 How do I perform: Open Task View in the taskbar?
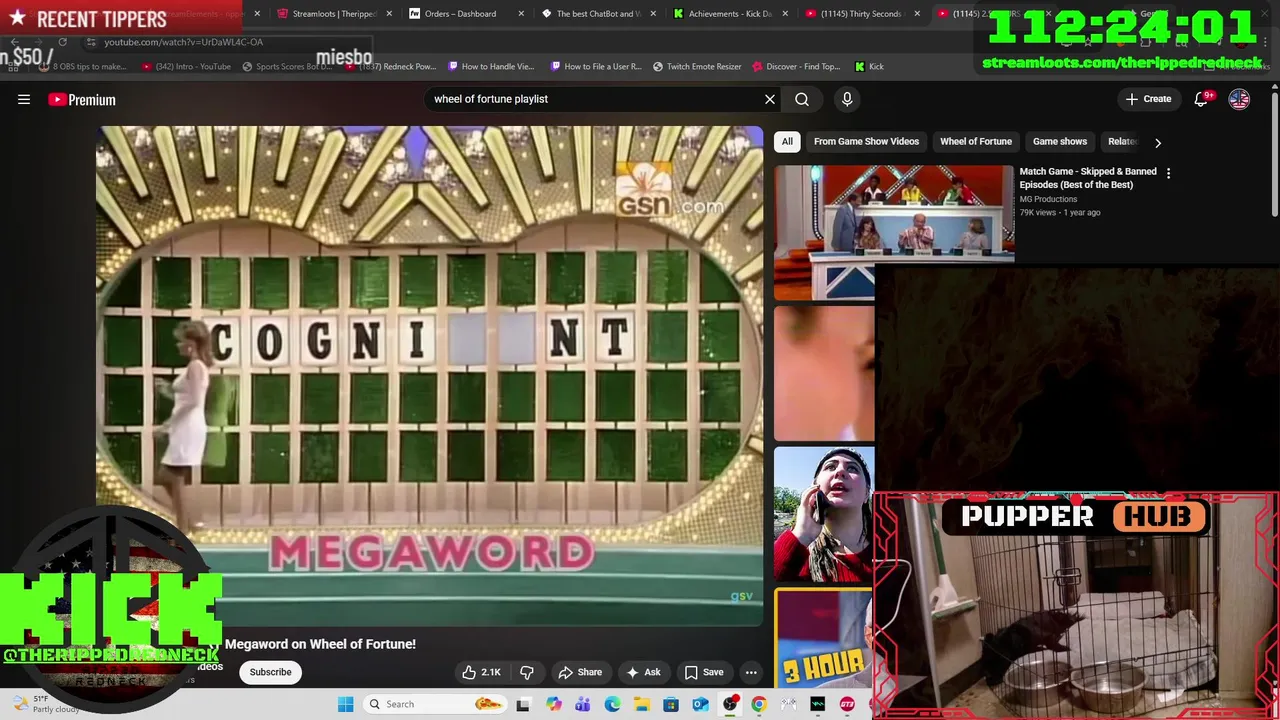[x=523, y=704]
